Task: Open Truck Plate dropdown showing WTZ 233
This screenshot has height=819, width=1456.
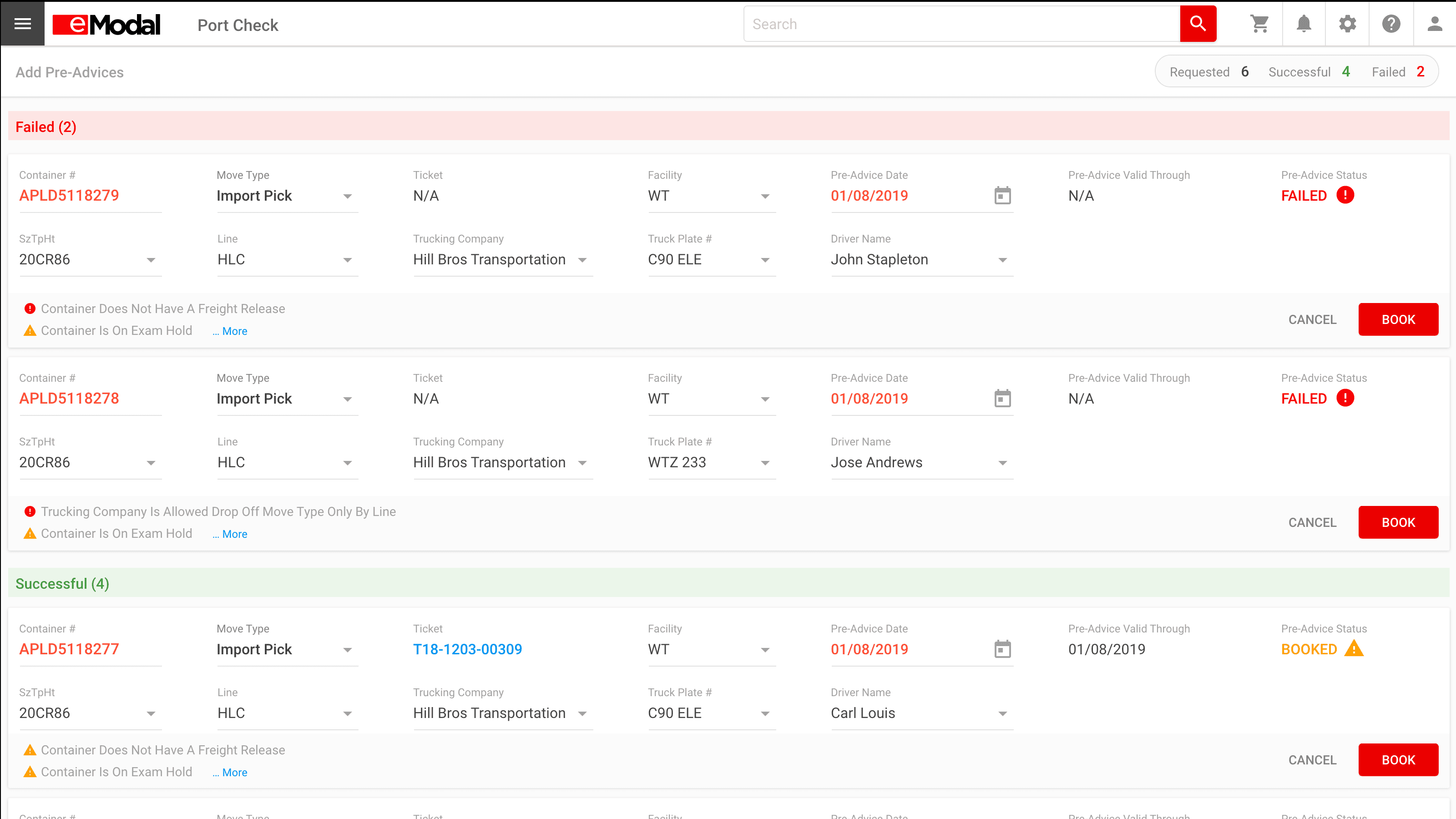Action: 765,463
